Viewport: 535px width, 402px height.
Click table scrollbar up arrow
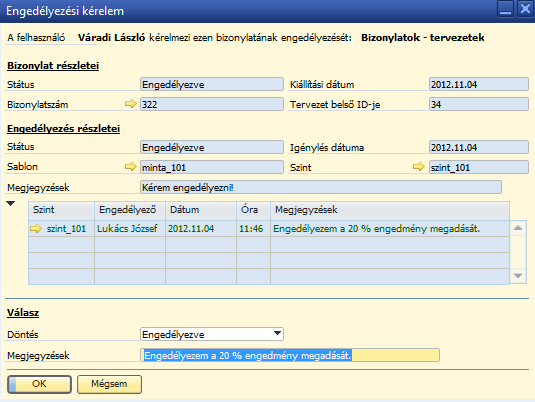click(518, 228)
